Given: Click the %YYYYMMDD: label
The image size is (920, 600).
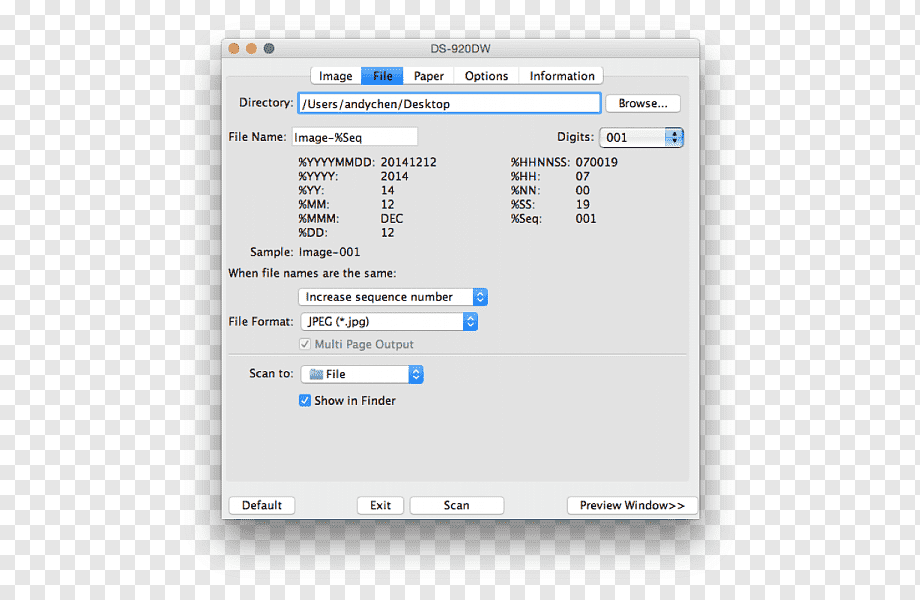Looking at the screenshot, I should 335,162.
